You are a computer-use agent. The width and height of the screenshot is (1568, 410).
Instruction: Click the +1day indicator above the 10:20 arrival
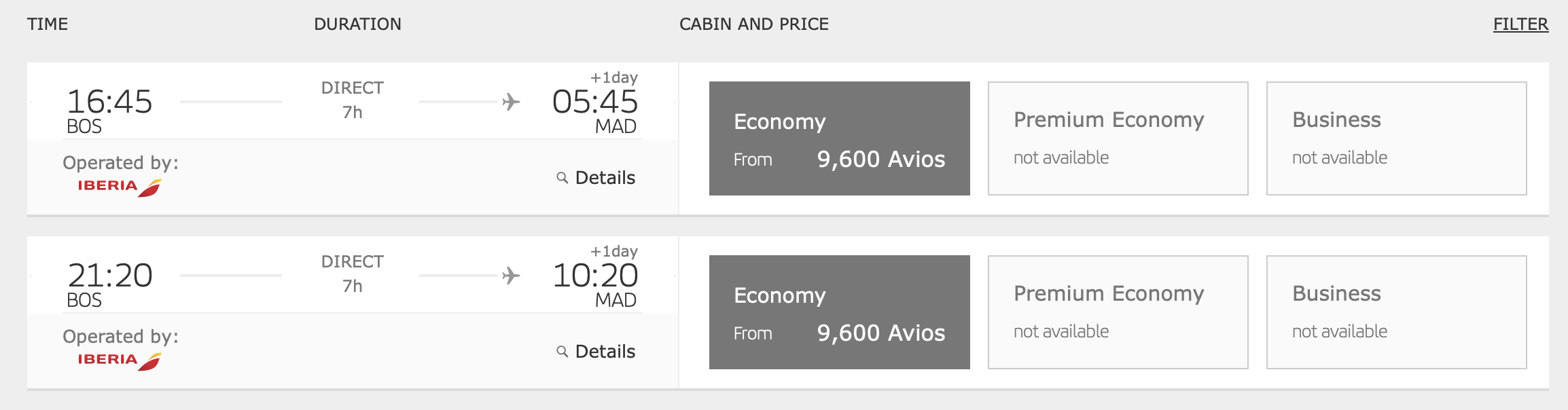(615, 250)
